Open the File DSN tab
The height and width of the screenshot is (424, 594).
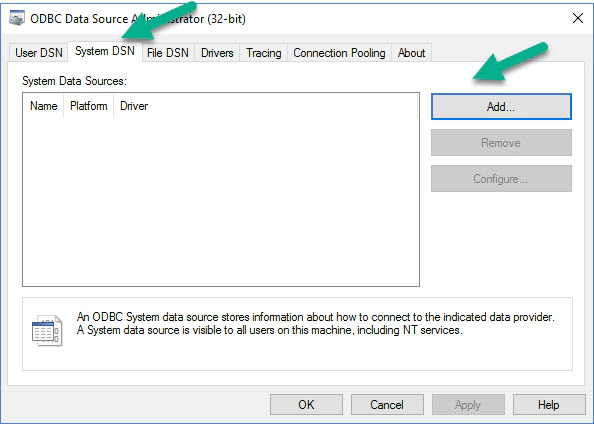[168, 53]
